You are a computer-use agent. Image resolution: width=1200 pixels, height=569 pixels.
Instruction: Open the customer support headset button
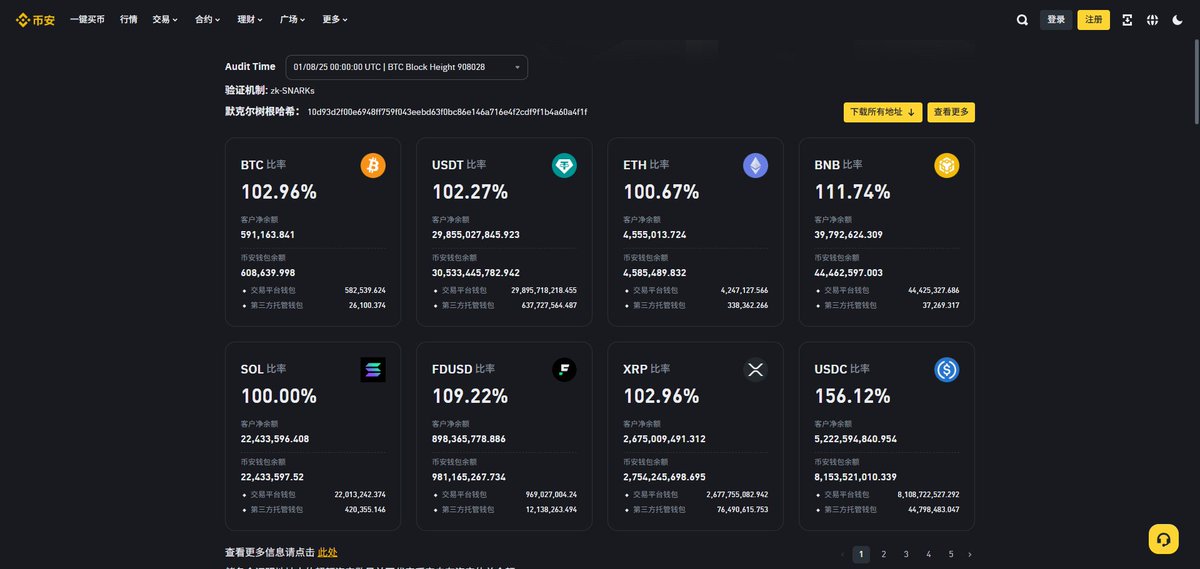[1163, 539]
